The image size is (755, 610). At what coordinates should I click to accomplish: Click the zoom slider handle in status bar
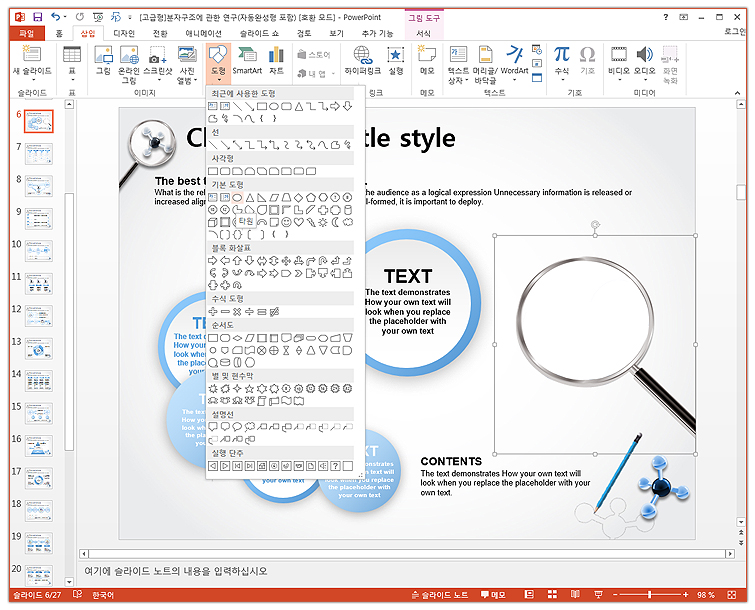click(650, 595)
